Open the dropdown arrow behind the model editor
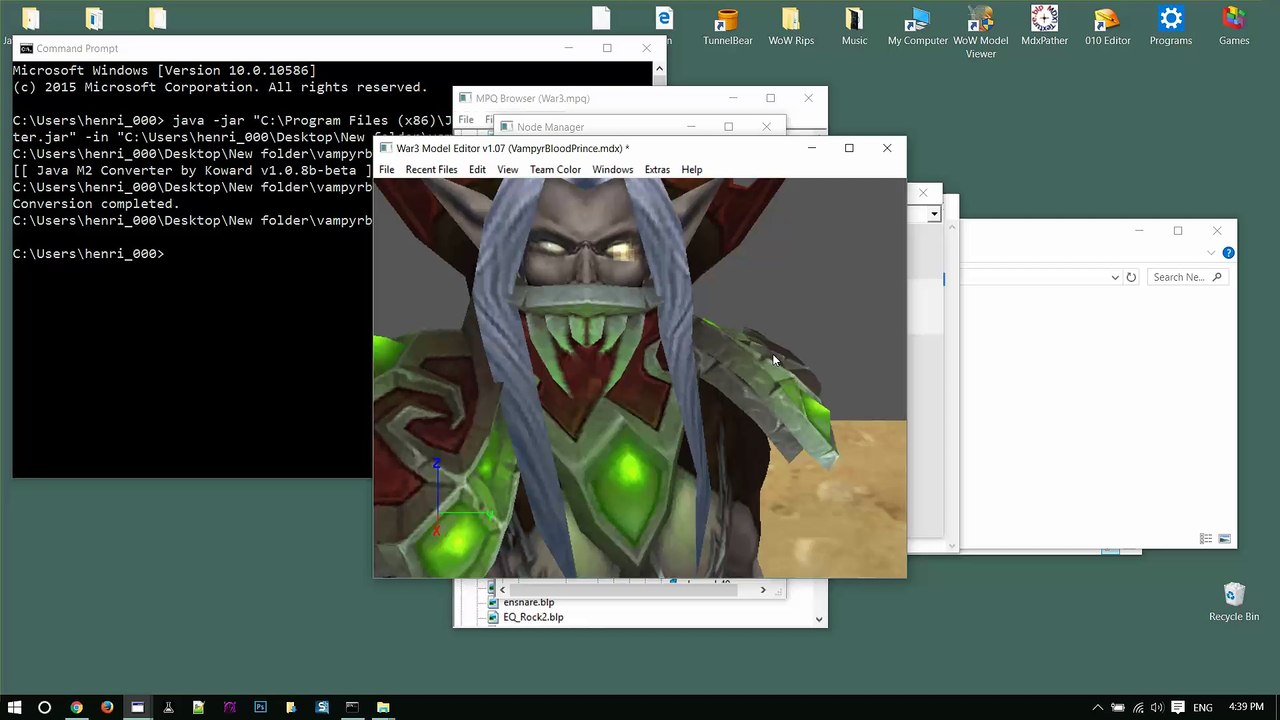Image resolution: width=1280 pixels, height=720 pixels. (x=934, y=213)
